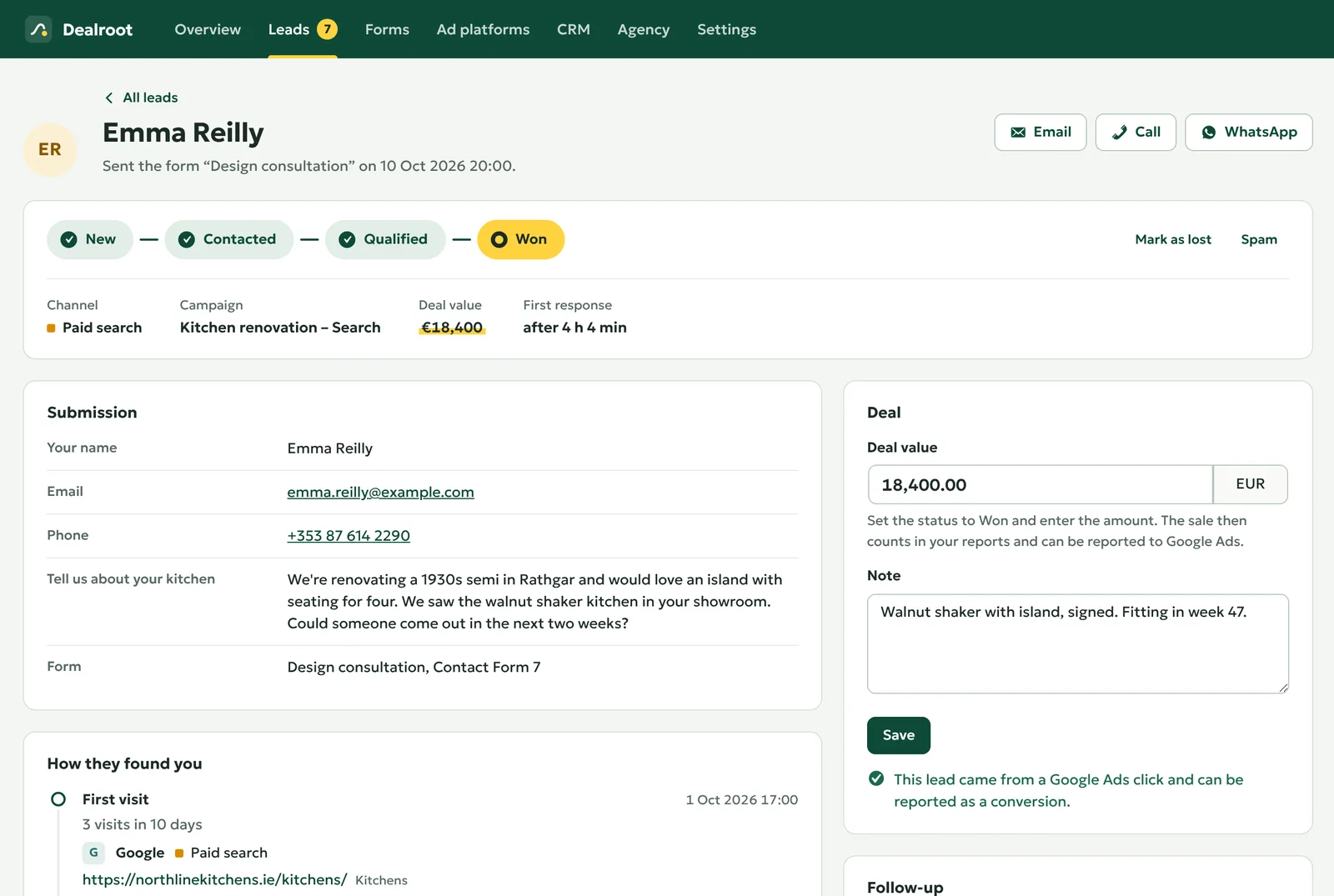Click the checkmark icon in New stage
The height and width of the screenshot is (896, 1334).
(69, 239)
